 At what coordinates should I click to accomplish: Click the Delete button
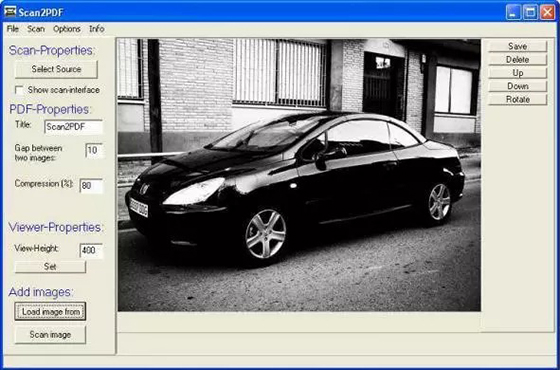518,60
